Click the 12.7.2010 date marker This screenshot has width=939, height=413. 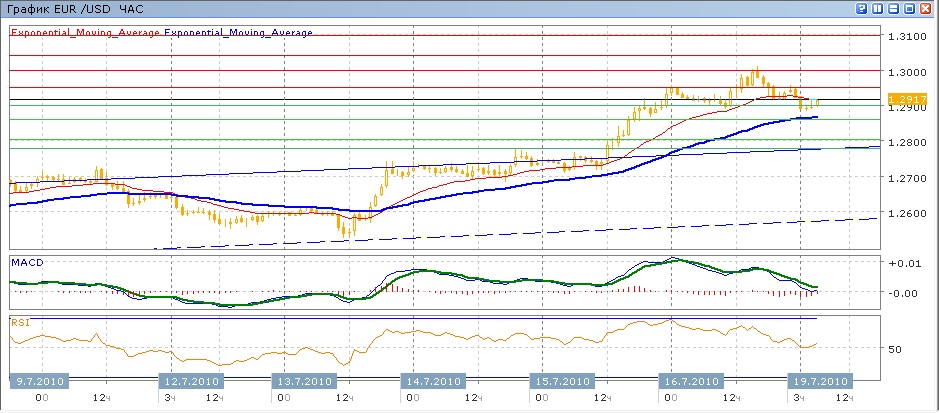(x=191, y=381)
